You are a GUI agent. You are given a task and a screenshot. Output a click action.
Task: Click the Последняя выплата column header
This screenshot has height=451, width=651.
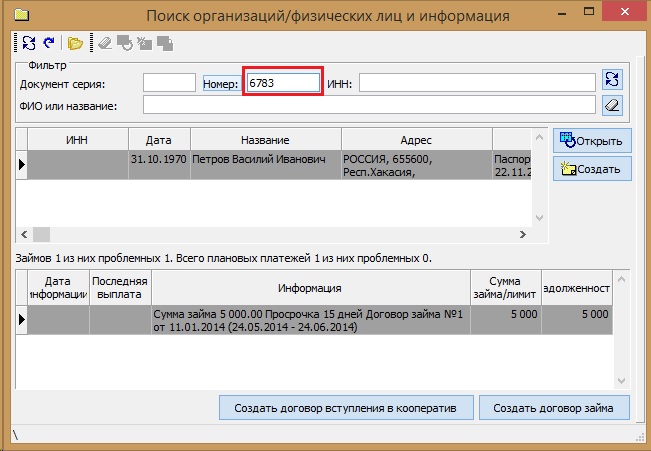(120, 288)
